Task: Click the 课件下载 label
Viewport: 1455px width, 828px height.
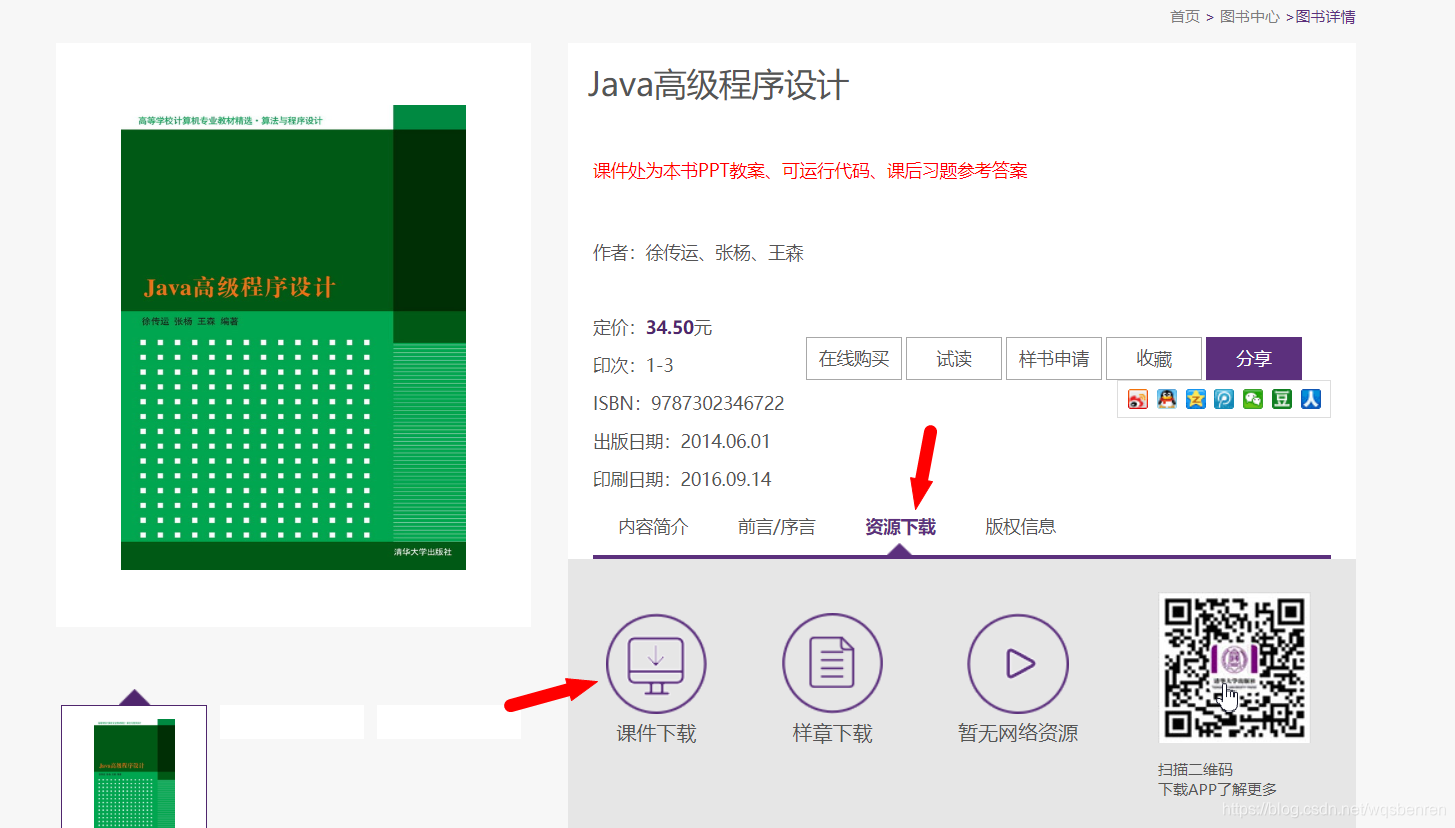Action: click(656, 733)
